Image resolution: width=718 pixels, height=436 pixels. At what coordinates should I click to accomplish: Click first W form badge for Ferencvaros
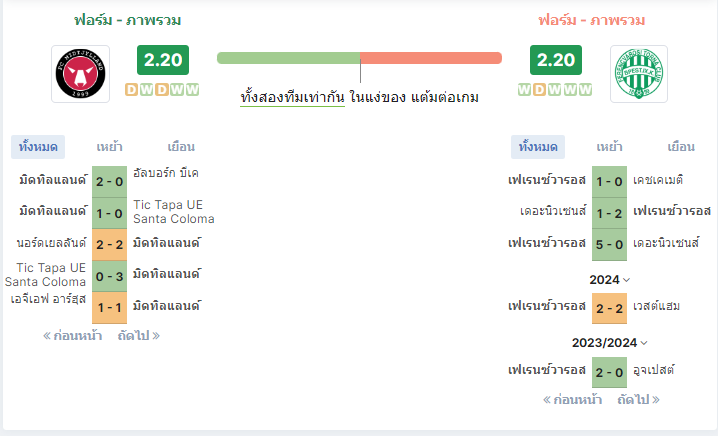tap(524, 89)
